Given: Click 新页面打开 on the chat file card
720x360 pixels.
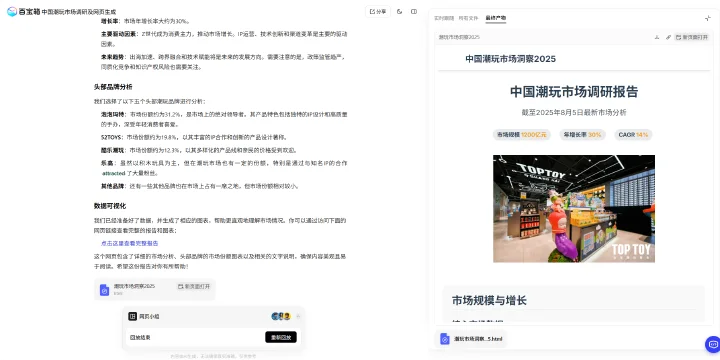Looking at the screenshot, I should point(194,286).
